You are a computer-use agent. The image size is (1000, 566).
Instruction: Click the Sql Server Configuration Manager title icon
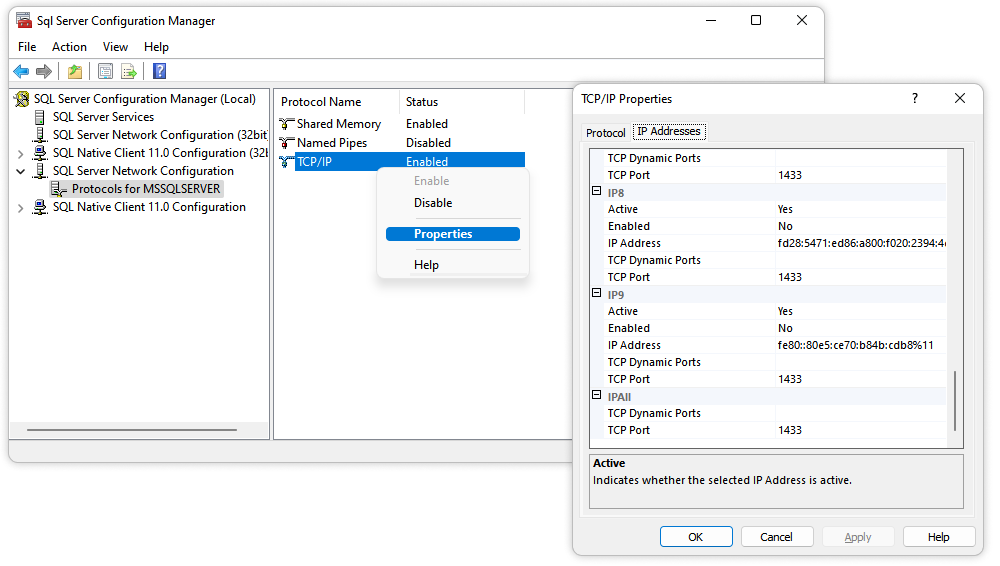[24, 20]
